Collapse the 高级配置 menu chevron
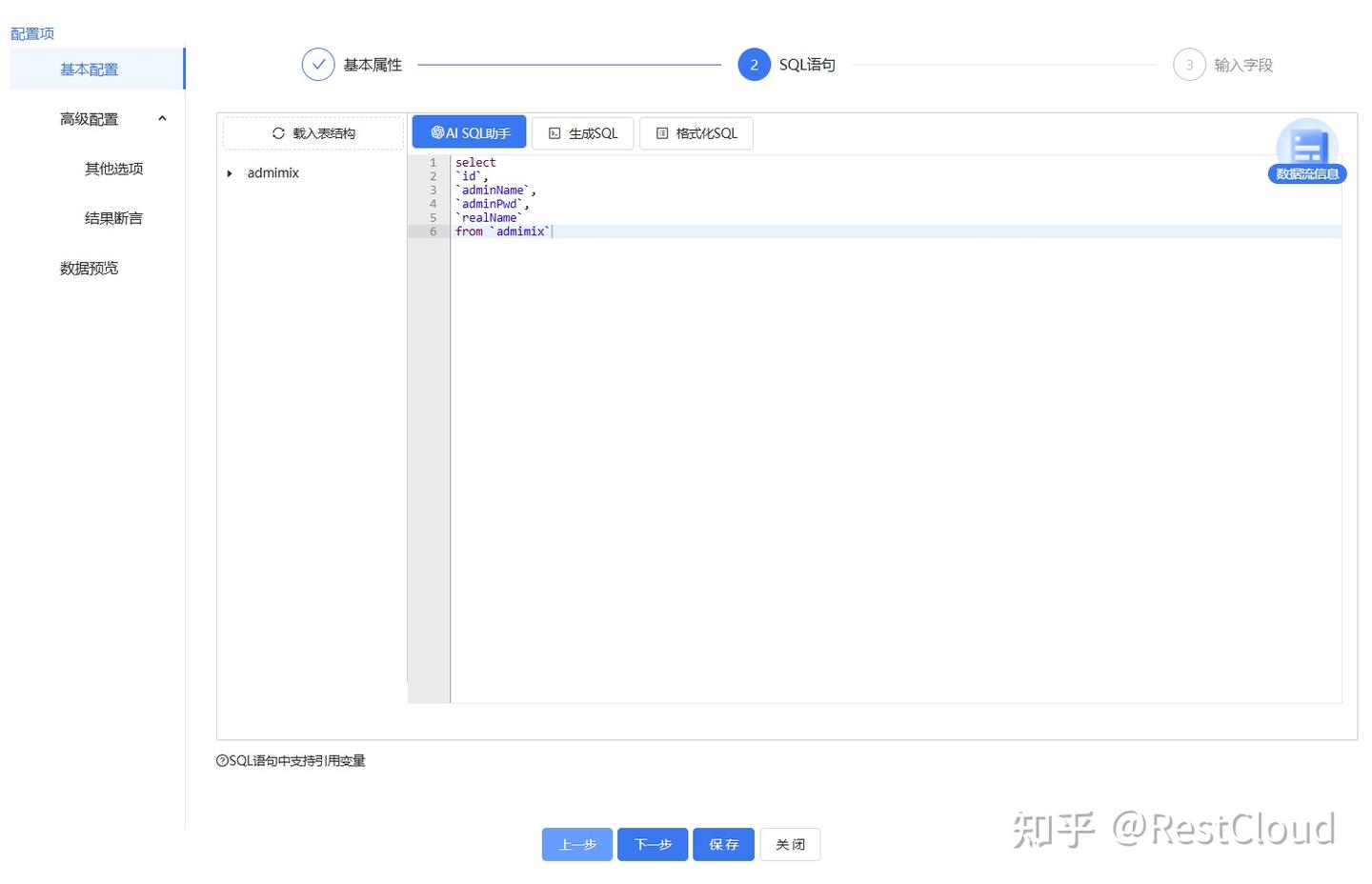The width and height of the screenshot is (1372, 884). pyautogui.click(x=162, y=119)
